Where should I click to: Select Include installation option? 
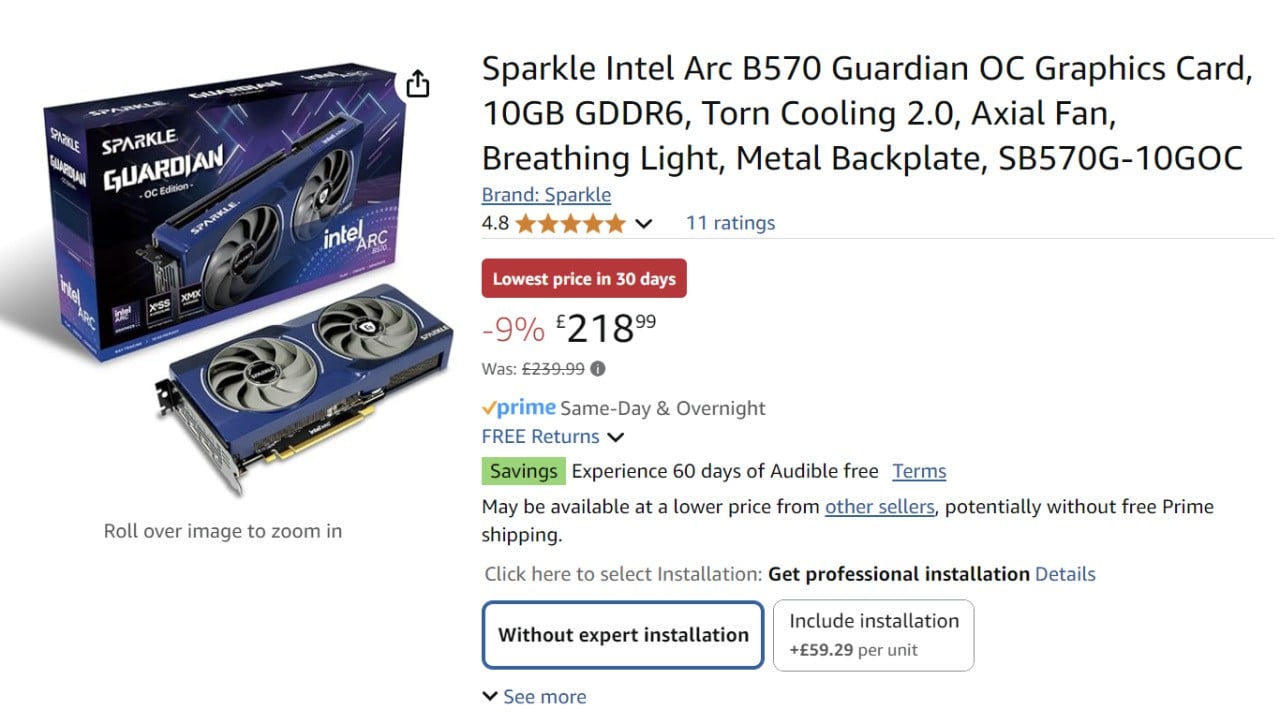tap(873, 634)
